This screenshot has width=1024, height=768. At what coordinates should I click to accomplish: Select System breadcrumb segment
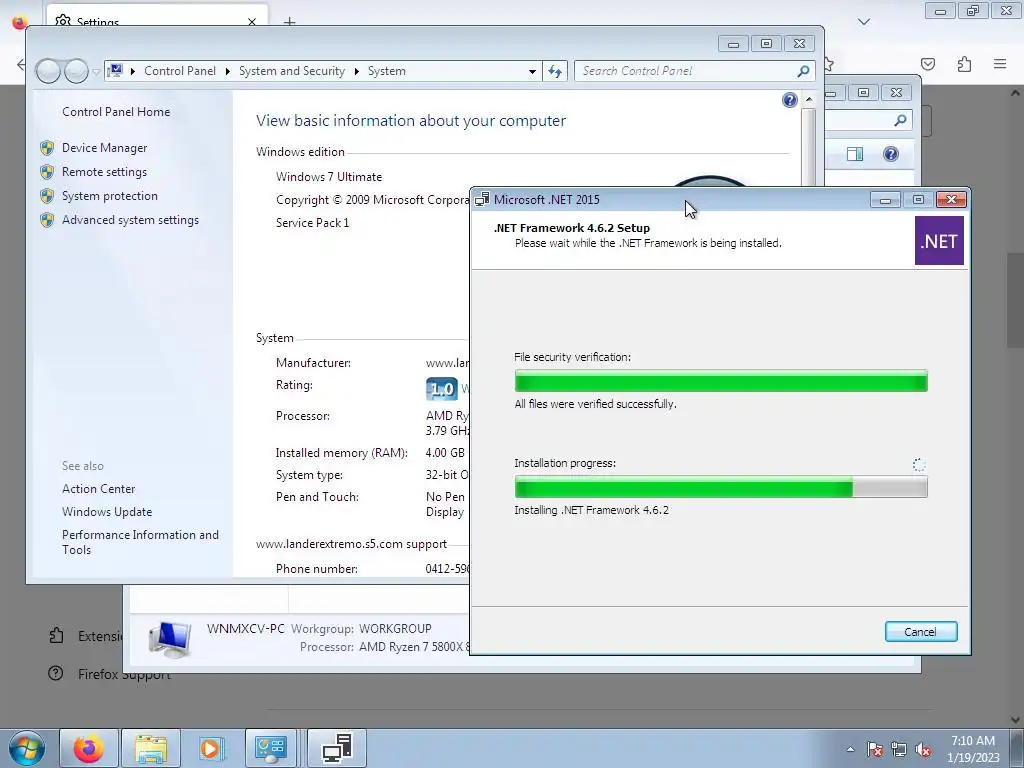click(x=387, y=71)
